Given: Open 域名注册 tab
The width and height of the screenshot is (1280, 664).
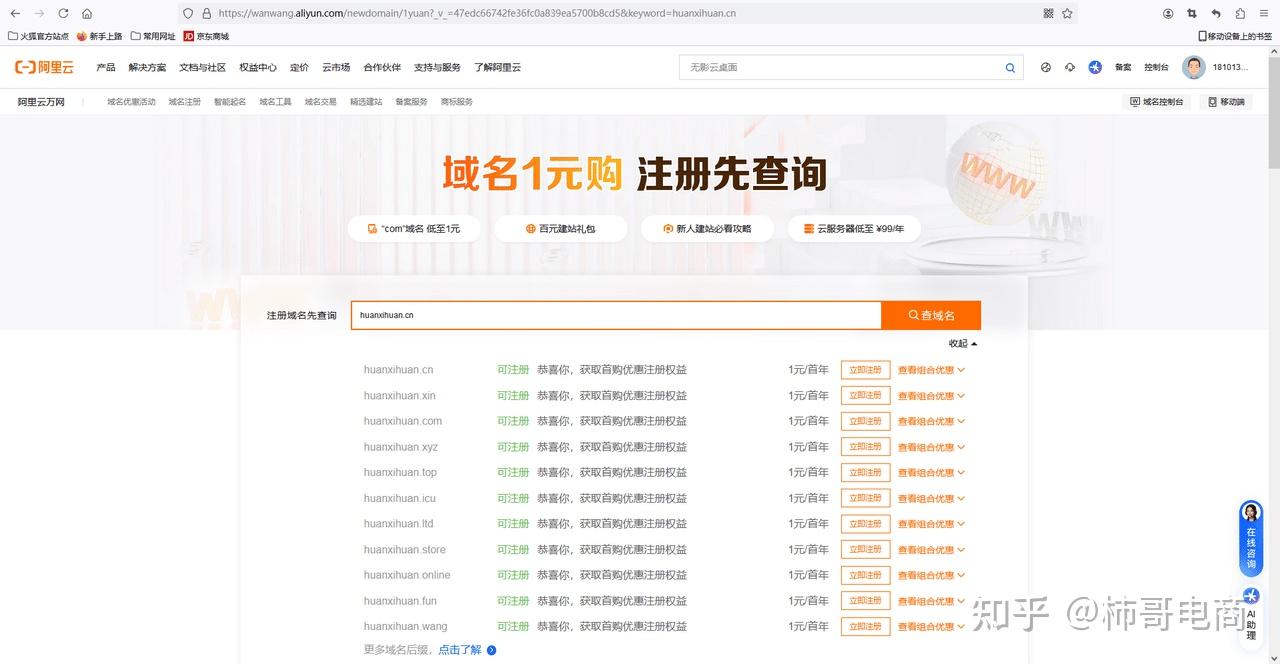Looking at the screenshot, I should click(184, 102).
